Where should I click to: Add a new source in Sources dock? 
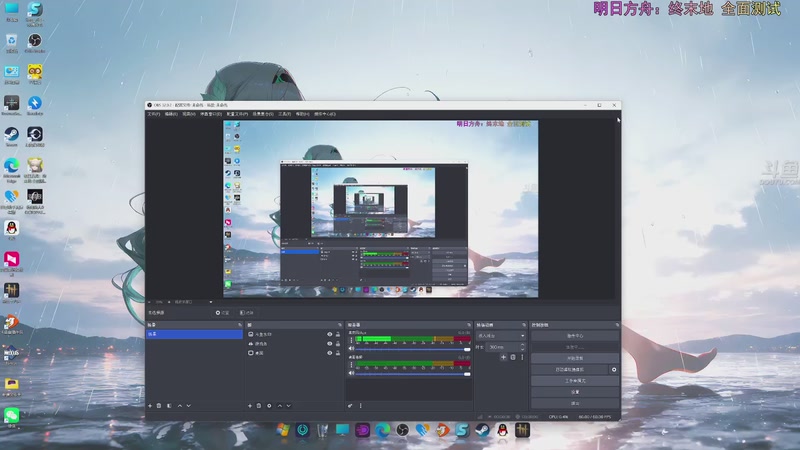250,406
